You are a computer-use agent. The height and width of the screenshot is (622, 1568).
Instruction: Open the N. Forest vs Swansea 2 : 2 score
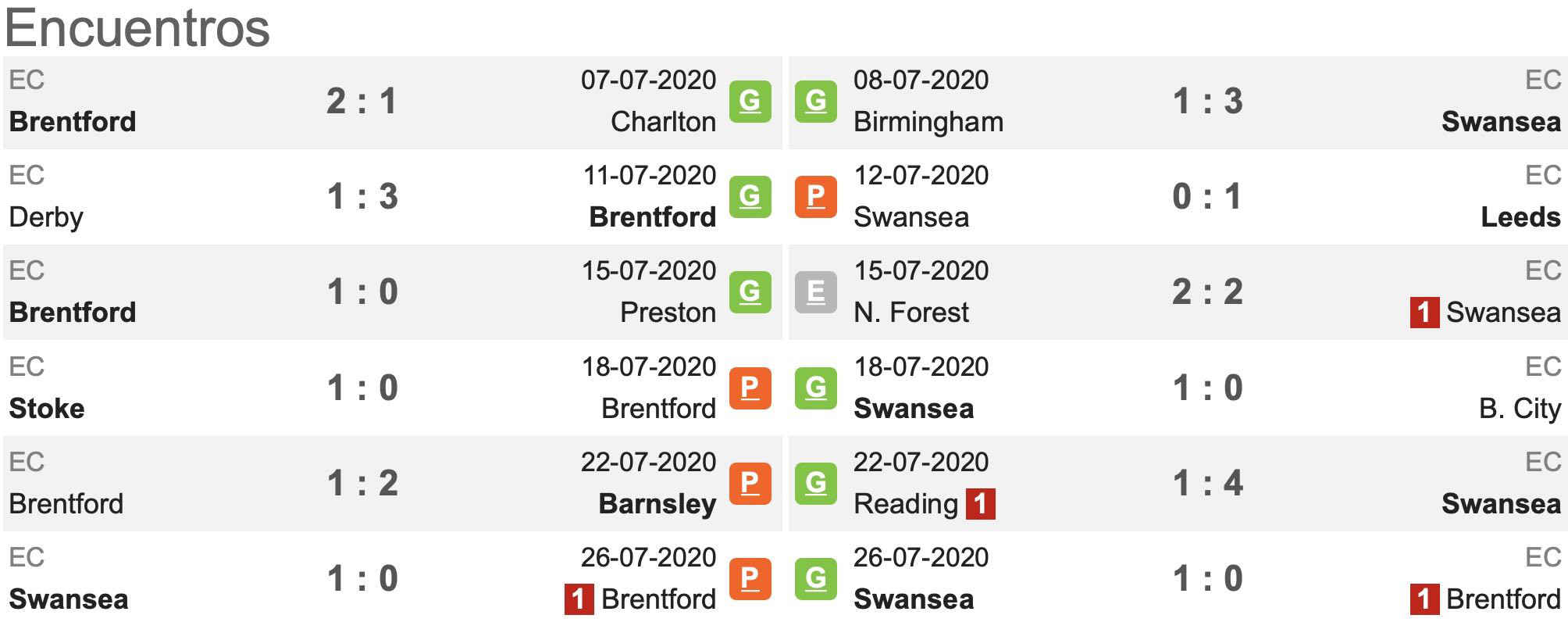pyautogui.click(x=1207, y=291)
